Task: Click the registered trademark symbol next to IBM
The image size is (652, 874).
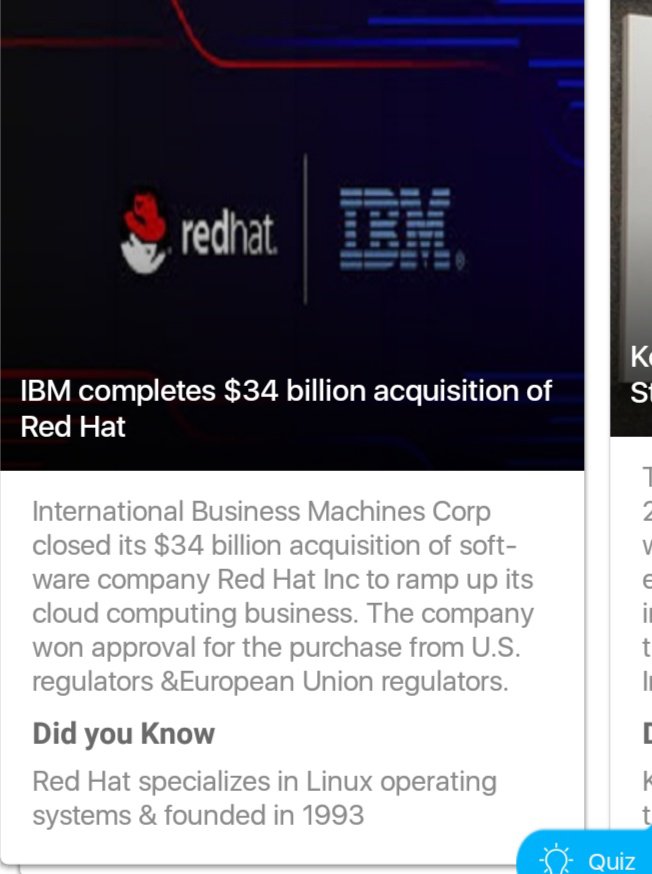Action: 459,266
